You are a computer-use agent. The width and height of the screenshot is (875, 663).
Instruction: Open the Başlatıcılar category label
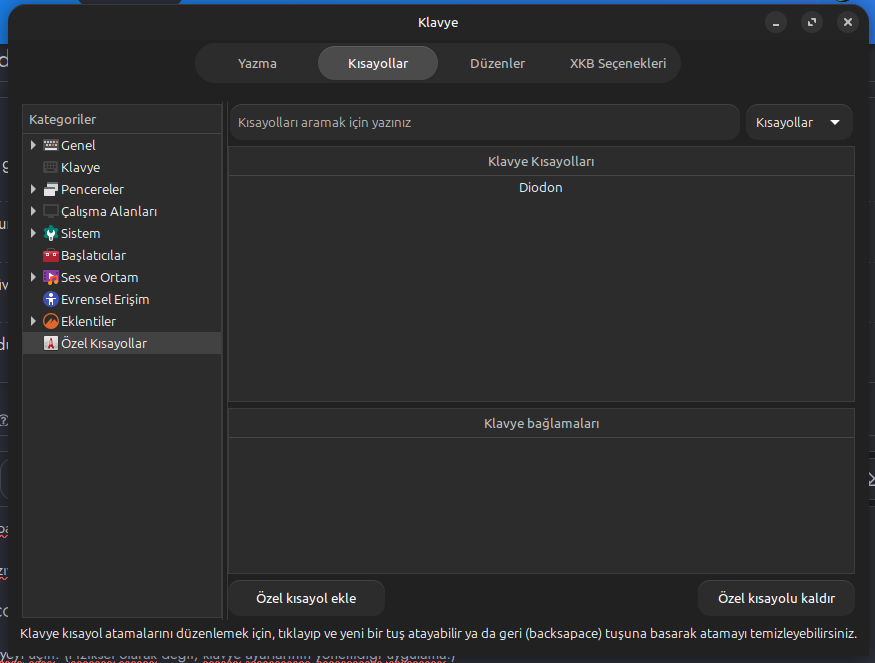[93, 256]
